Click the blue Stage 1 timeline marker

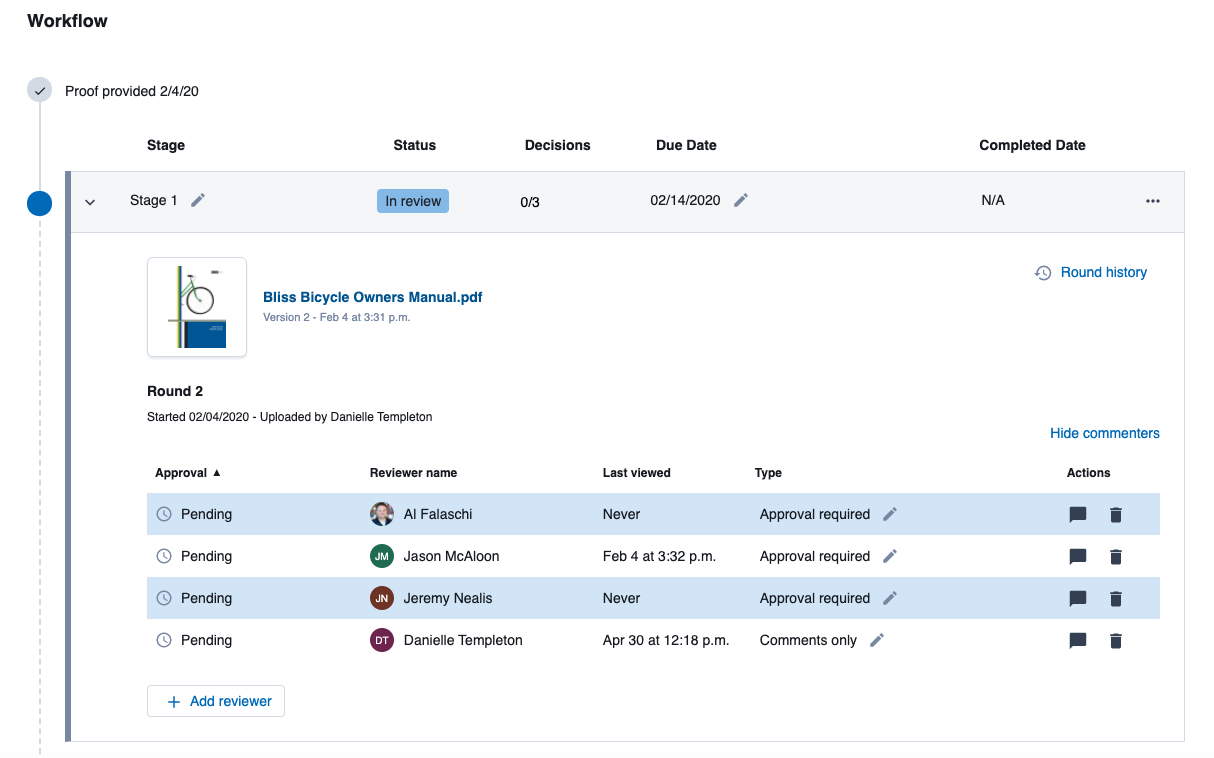(x=40, y=203)
